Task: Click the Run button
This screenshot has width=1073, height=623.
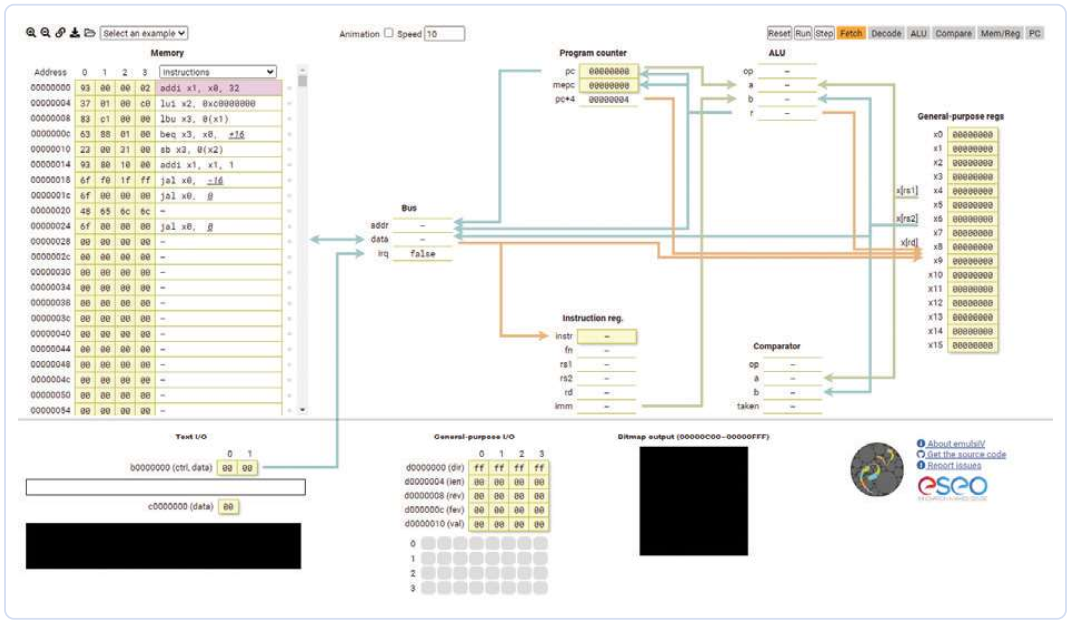Action: coord(803,33)
